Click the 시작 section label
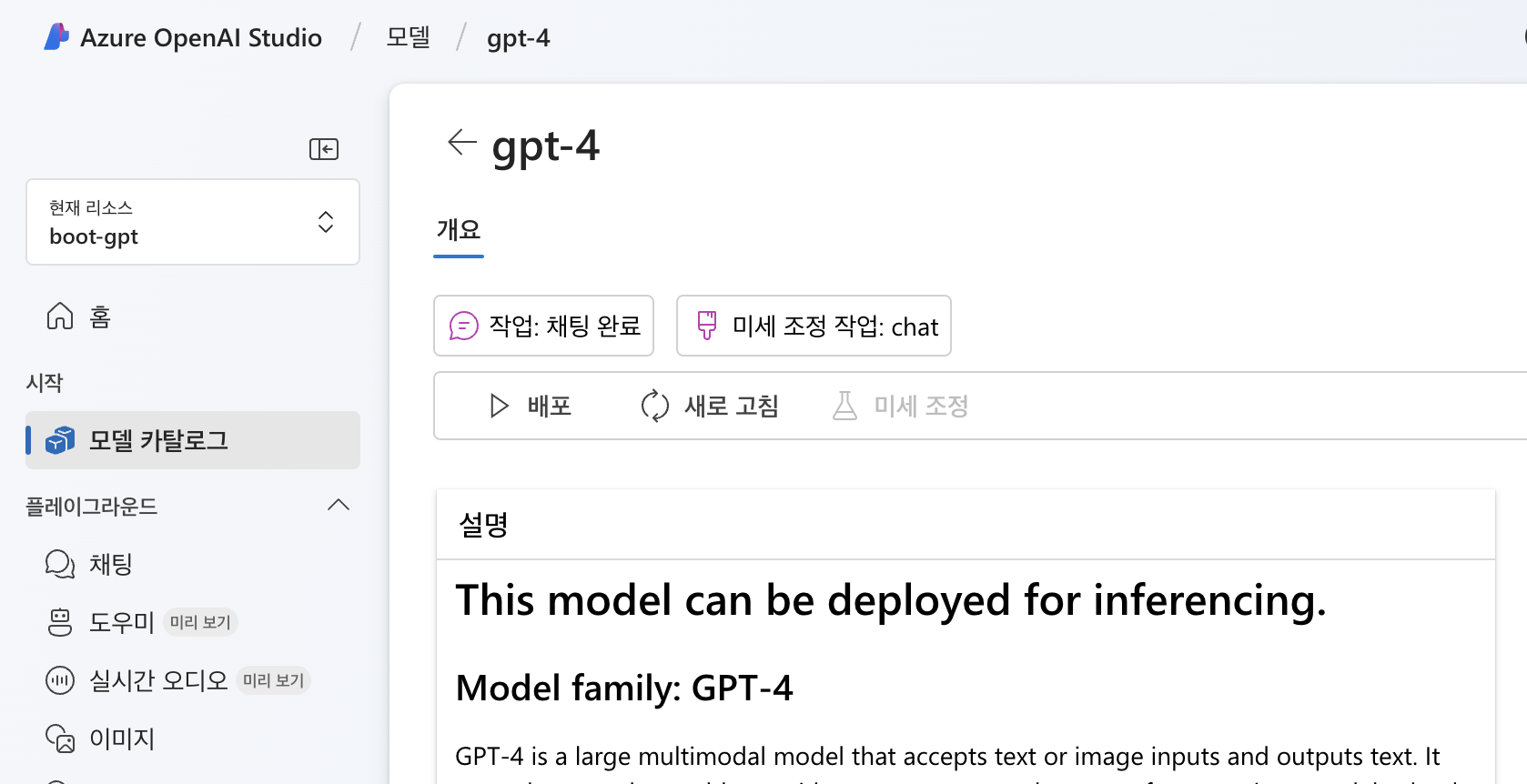Viewport: 1527px width, 784px height. 45,383
